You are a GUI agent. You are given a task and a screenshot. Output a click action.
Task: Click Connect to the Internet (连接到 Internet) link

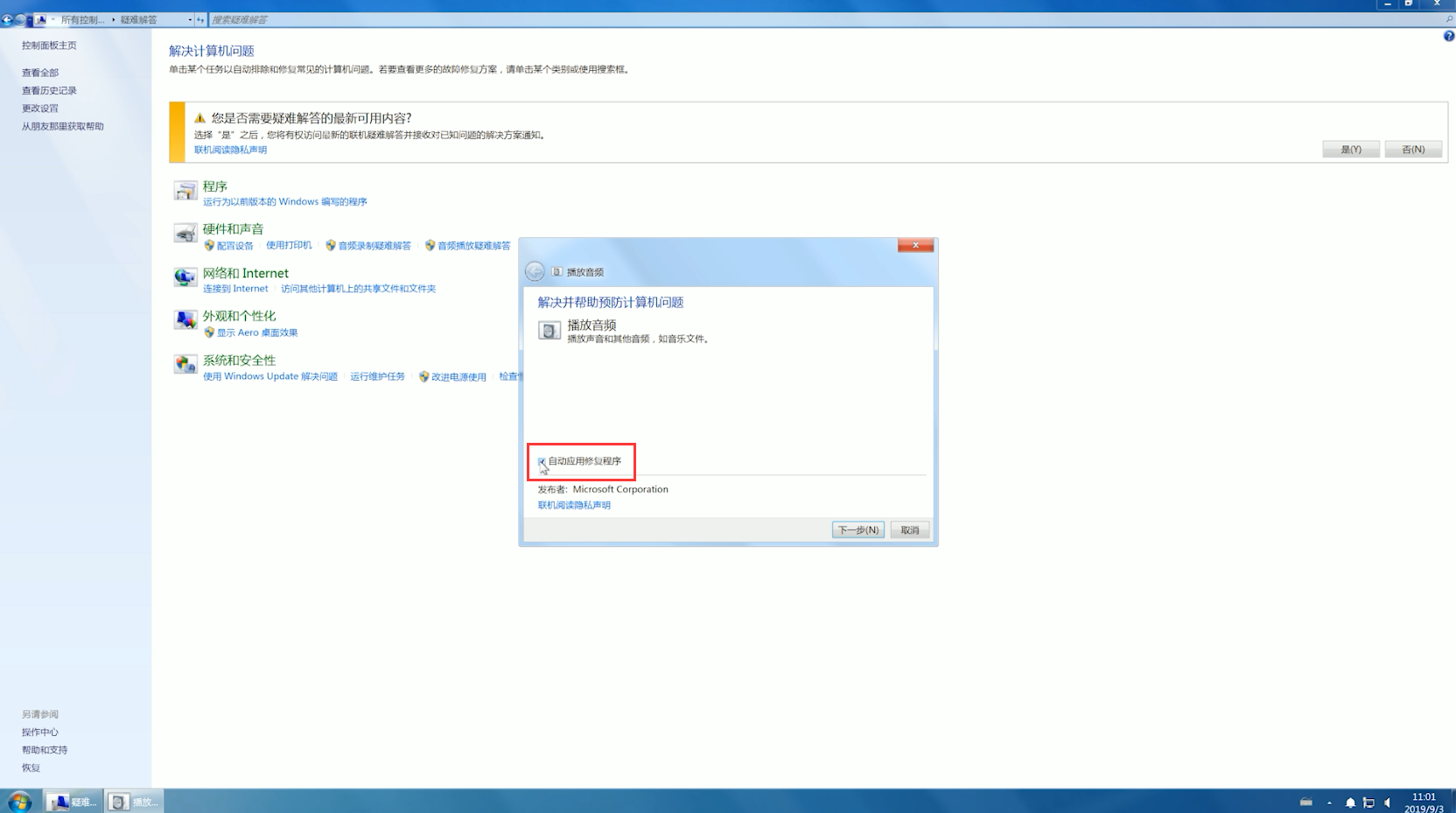point(235,289)
